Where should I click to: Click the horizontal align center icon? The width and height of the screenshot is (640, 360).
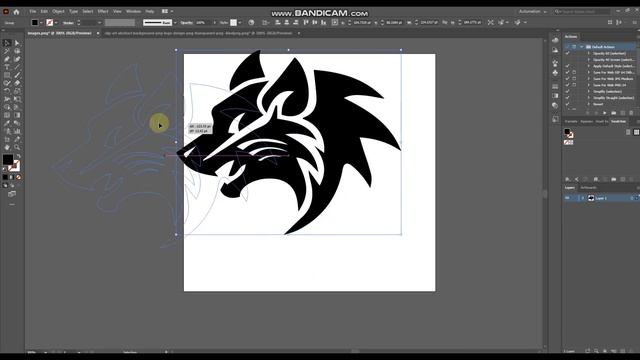click(287, 22)
